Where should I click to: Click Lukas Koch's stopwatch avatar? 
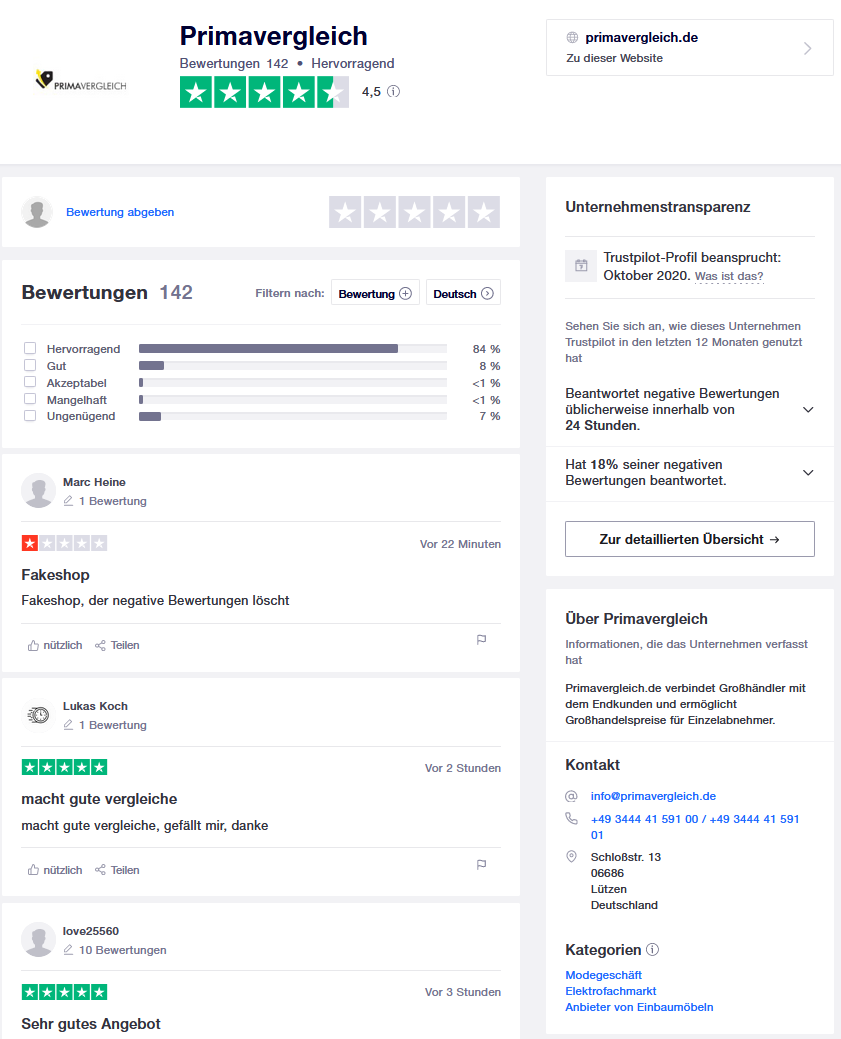pos(38,715)
